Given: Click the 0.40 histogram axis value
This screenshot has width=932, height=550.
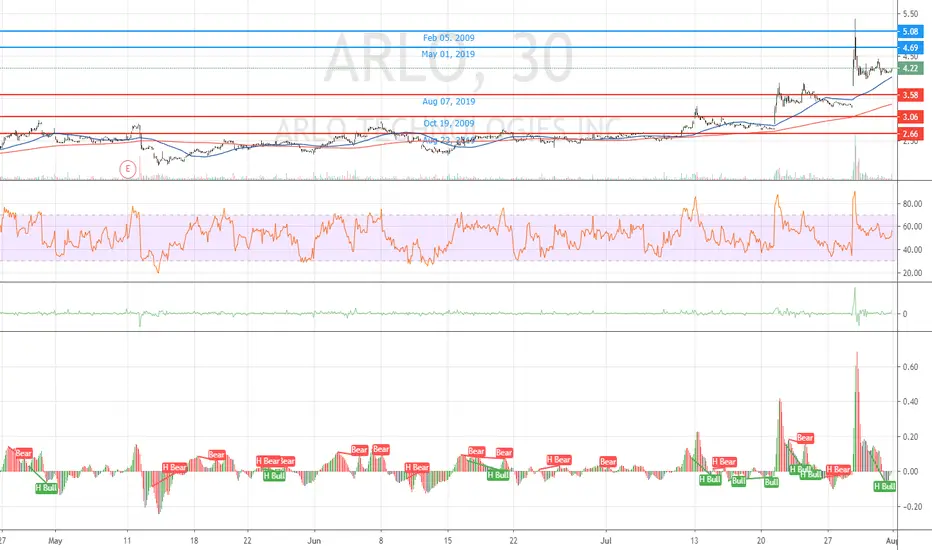Looking at the screenshot, I should point(910,402).
